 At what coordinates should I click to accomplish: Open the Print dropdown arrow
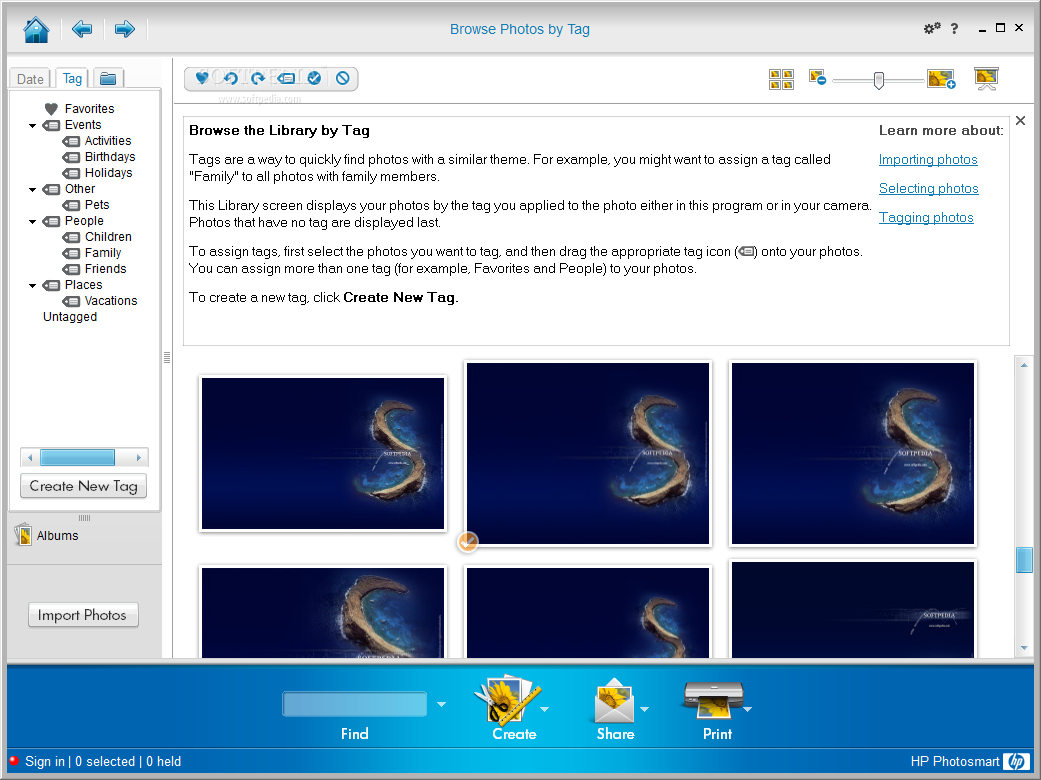[x=748, y=709]
